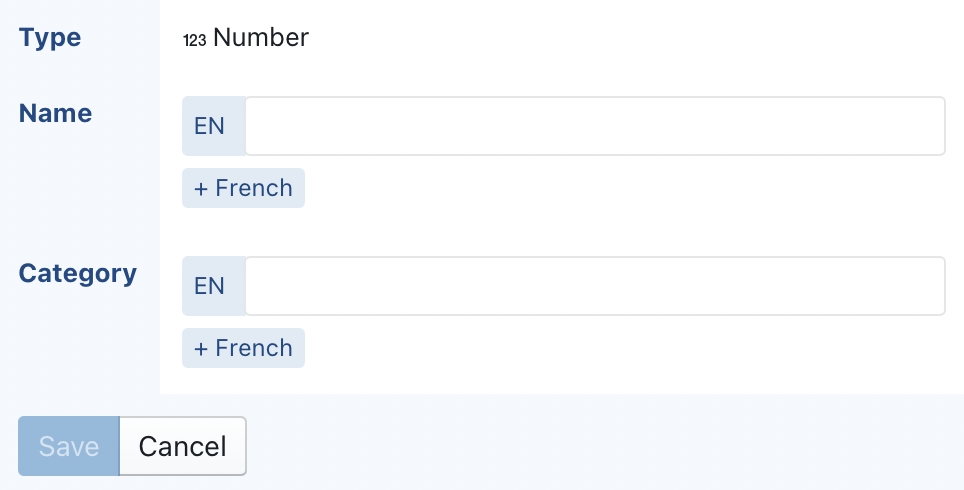Expand French language input under Name
This screenshot has width=964, height=490.
pos(243,188)
